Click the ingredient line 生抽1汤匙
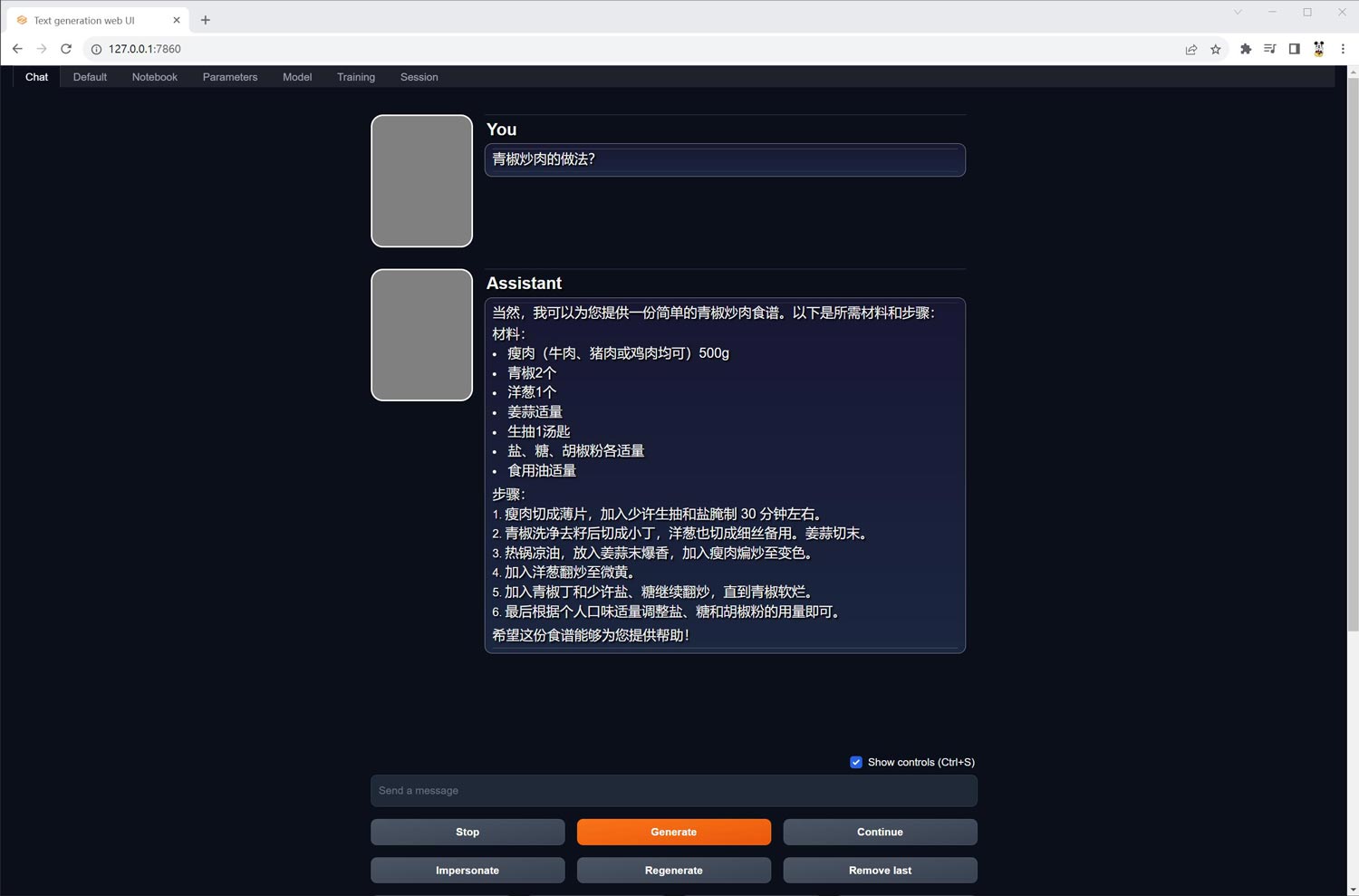 539,432
